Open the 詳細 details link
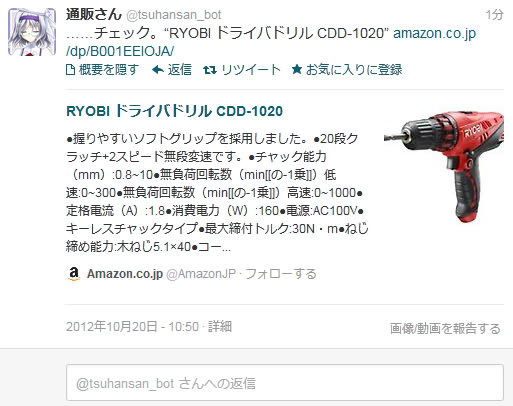The width and height of the screenshot is (513, 406). pos(220,326)
